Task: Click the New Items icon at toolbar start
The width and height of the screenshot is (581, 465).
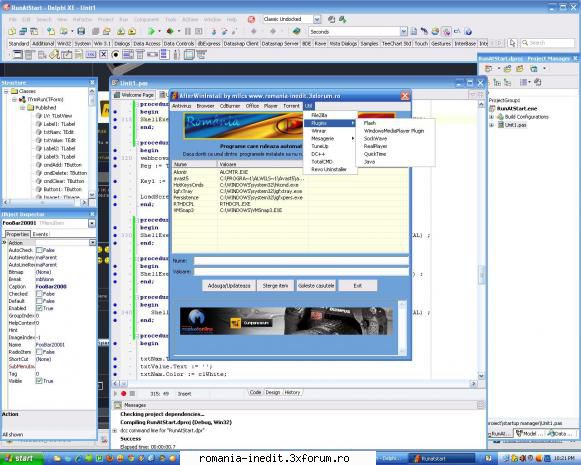Action: coord(12,31)
